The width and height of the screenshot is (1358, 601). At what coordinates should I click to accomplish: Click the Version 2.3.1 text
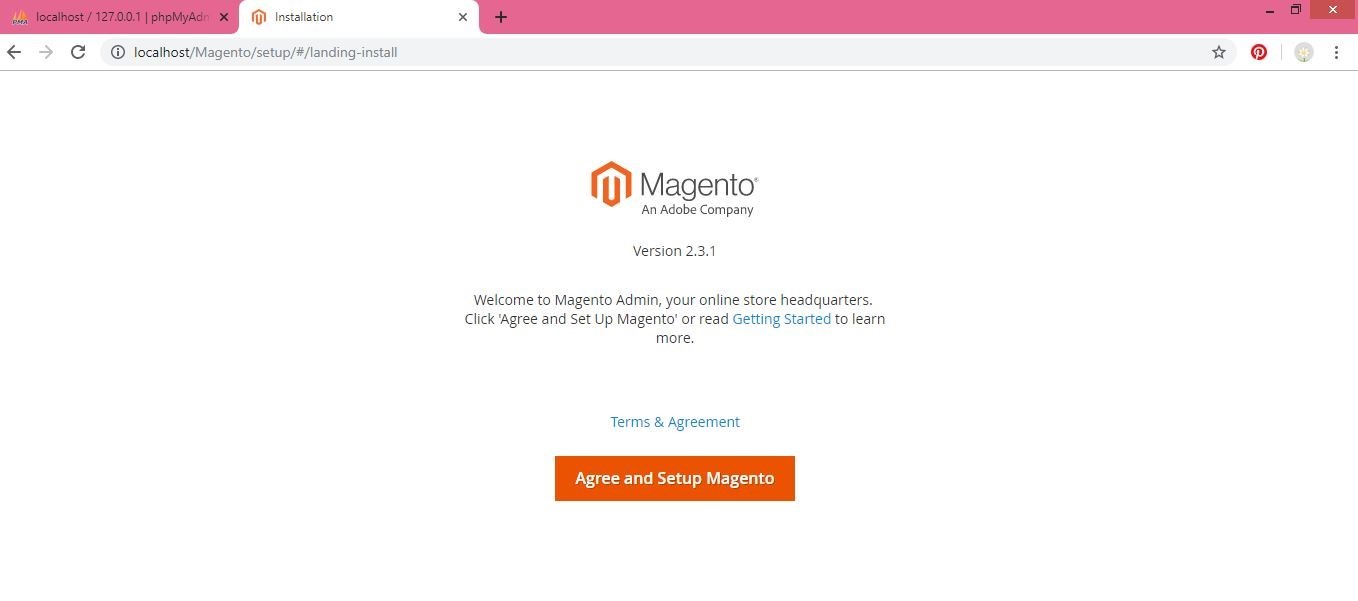click(674, 251)
